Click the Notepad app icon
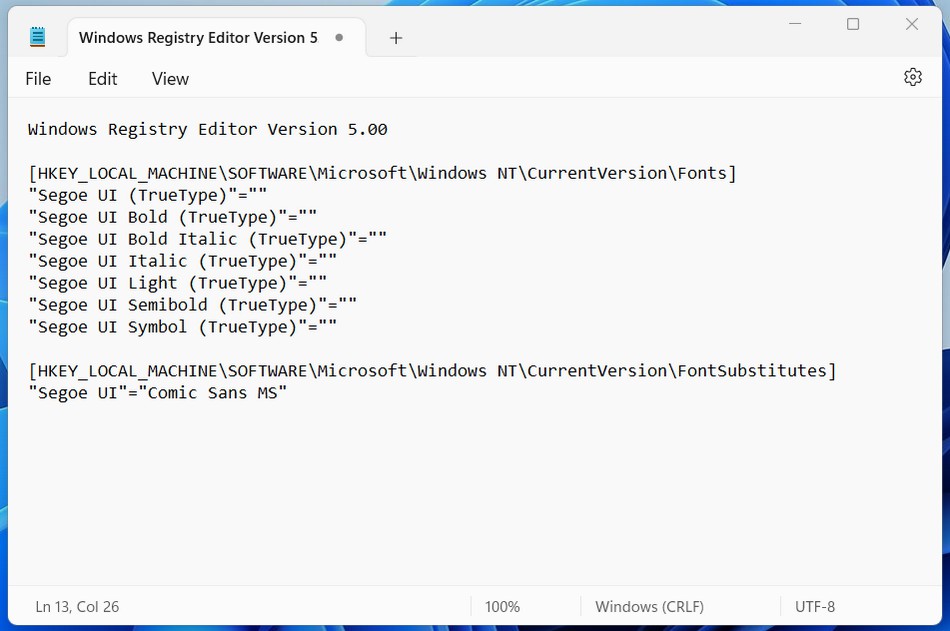 tap(38, 37)
